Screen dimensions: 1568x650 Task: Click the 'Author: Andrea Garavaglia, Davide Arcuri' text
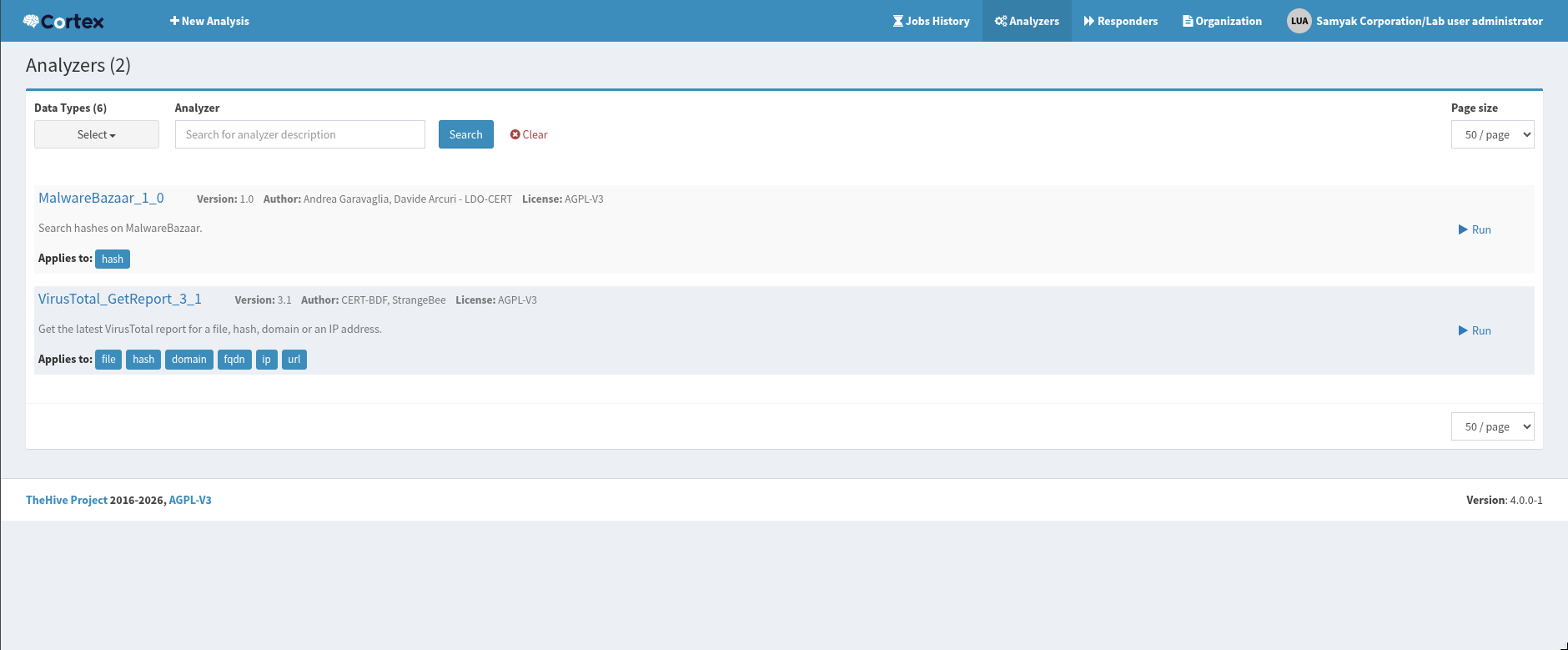click(388, 199)
